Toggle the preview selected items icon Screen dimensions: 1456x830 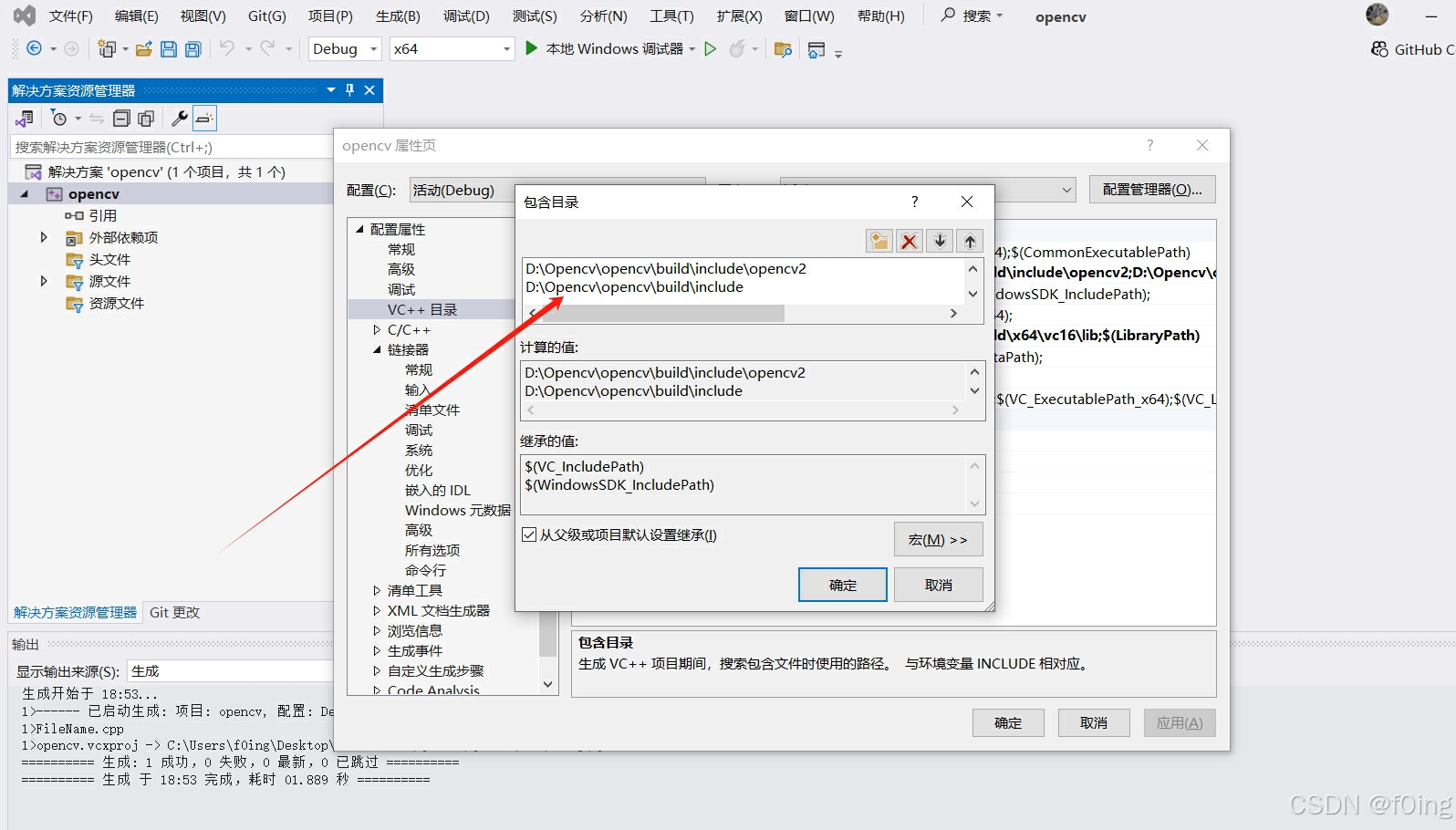[204, 118]
